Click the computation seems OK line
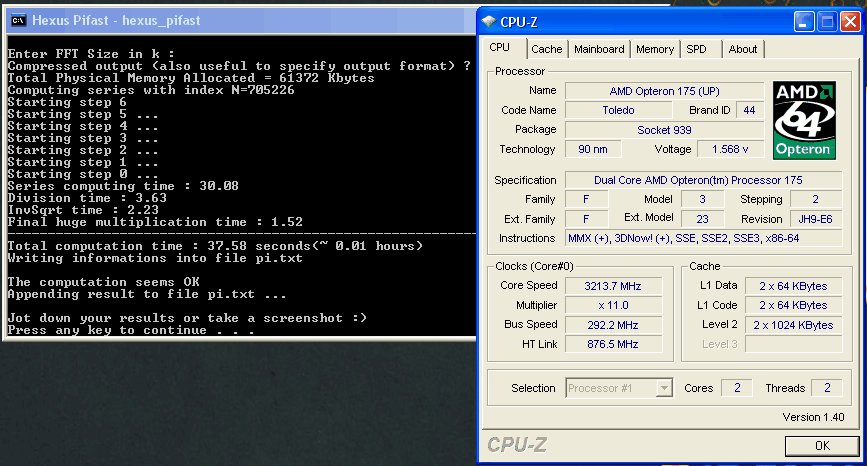 (x=103, y=282)
